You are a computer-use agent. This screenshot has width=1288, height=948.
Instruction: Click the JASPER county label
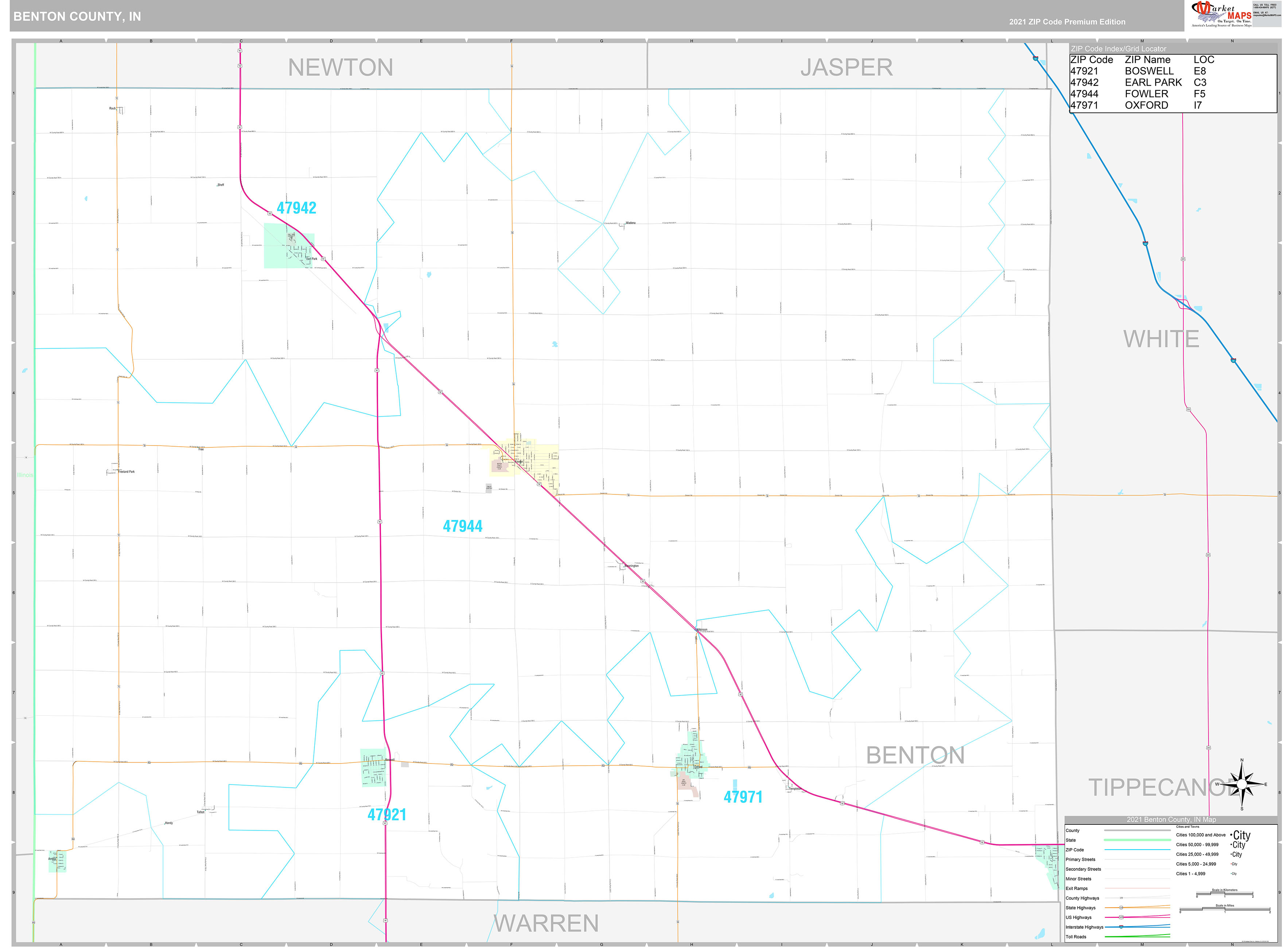[846, 68]
